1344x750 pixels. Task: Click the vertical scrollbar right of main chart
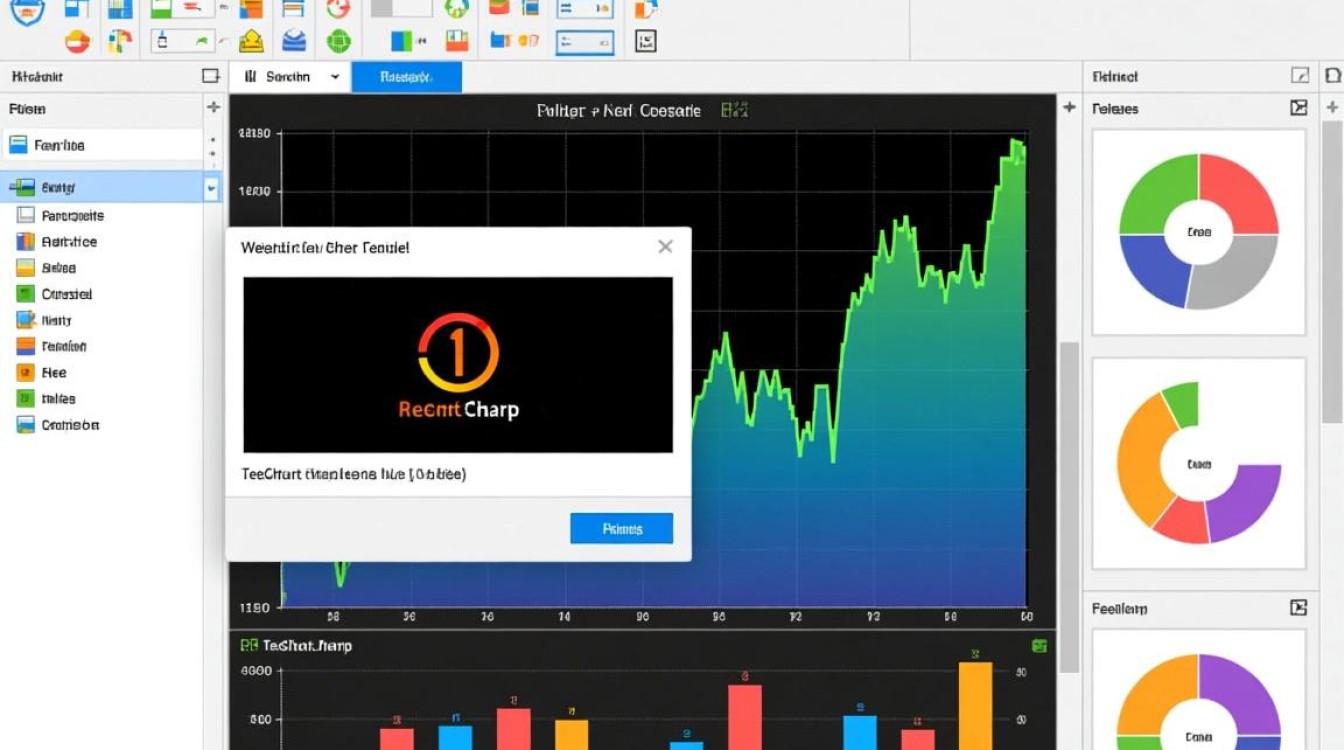pyautogui.click(x=1069, y=500)
